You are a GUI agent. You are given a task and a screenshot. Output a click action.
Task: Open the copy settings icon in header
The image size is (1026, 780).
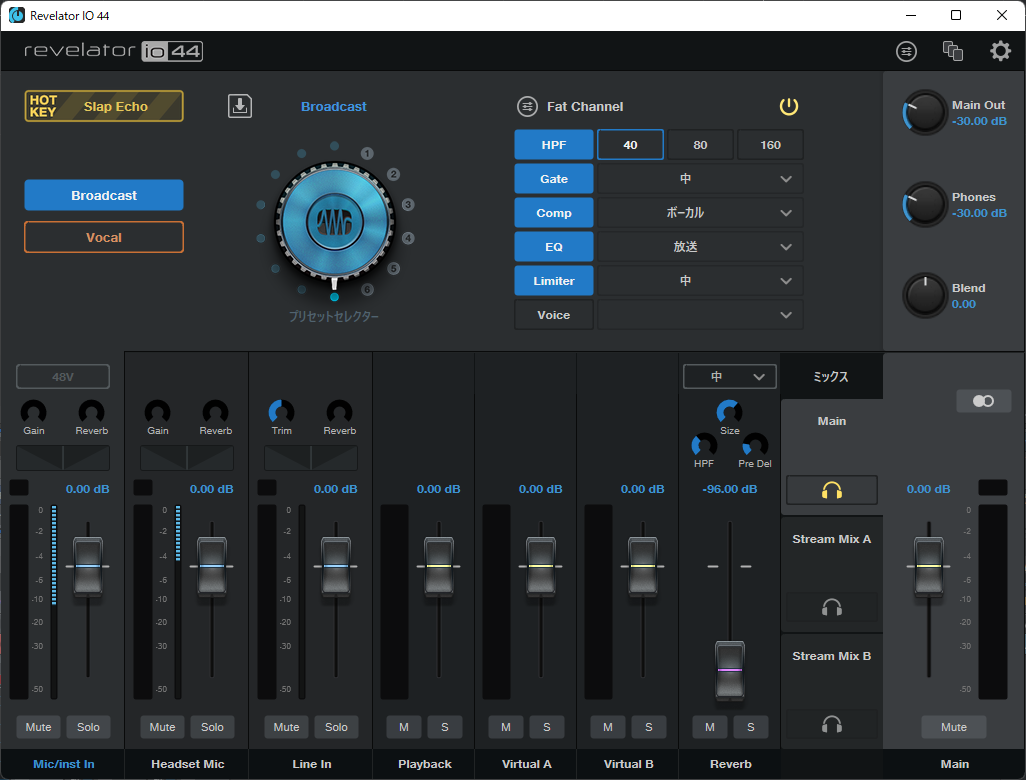953,51
